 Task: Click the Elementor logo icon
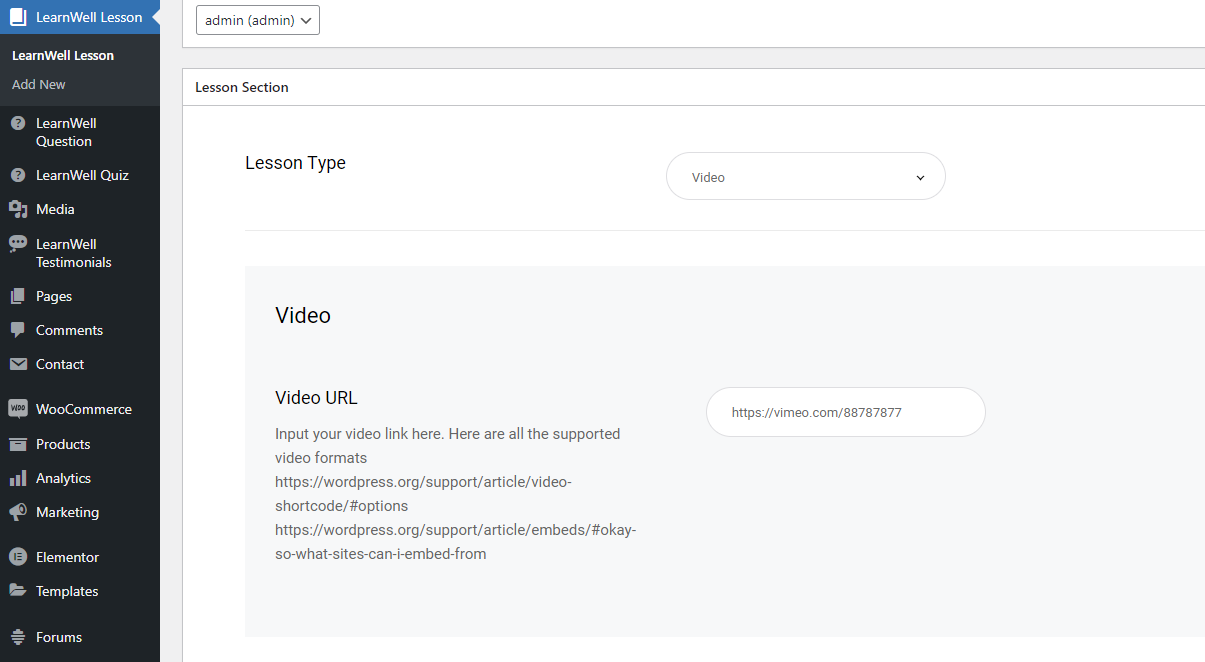(x=17, y=557)
